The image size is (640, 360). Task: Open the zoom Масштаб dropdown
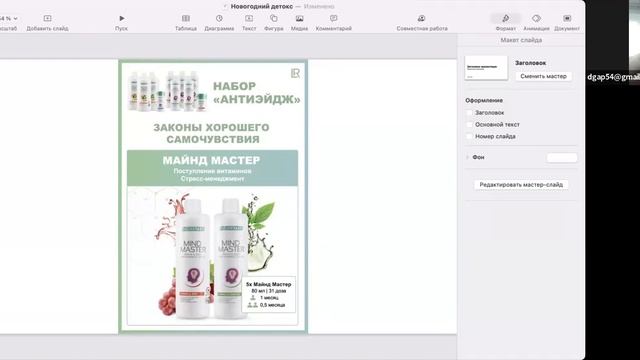[x=9, y=18]
